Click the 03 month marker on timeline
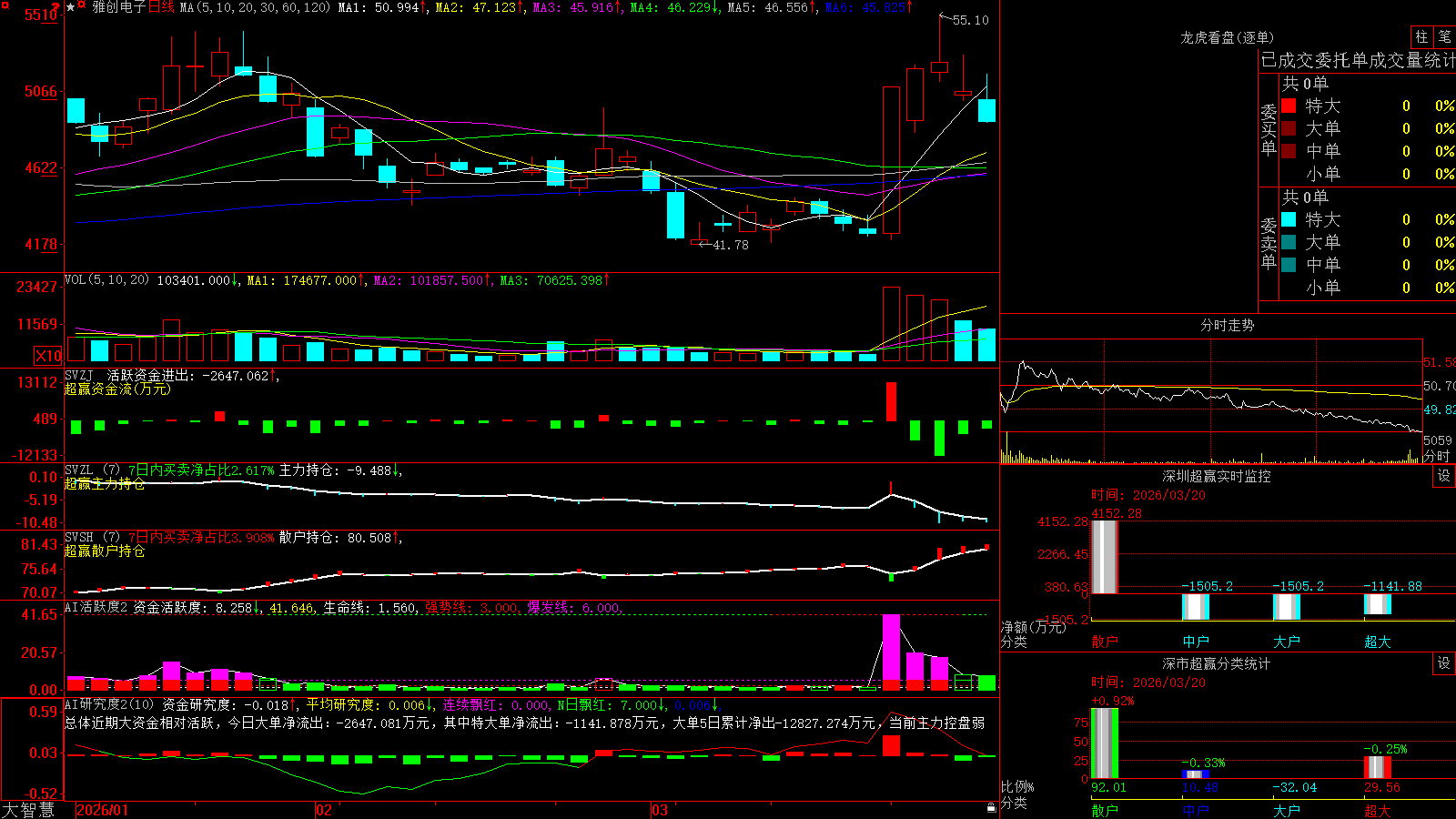Image resolution: width=1456 pixels, height=819 pixels. tap(660, 810)
